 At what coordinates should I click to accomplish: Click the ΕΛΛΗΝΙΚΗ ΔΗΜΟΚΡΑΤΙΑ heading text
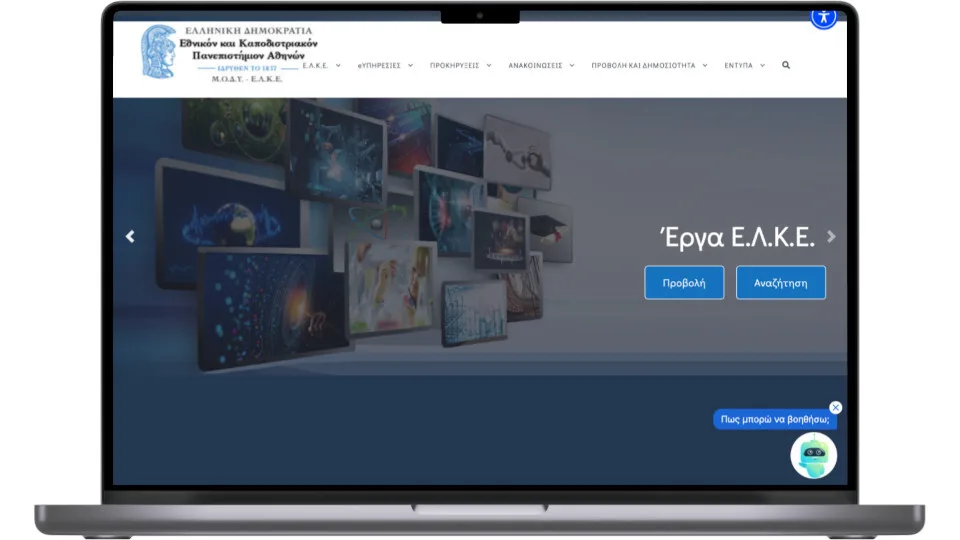[x=249, y=31]
